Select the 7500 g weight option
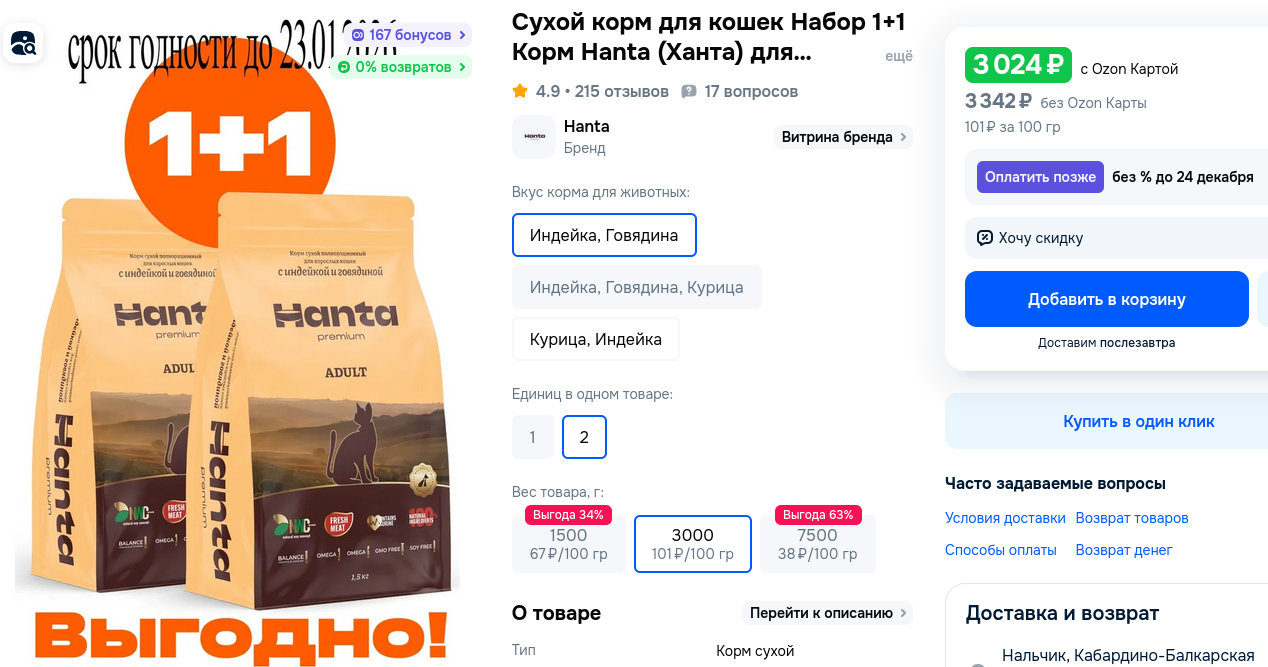The image size is (1268, 667). pos(817,543)
